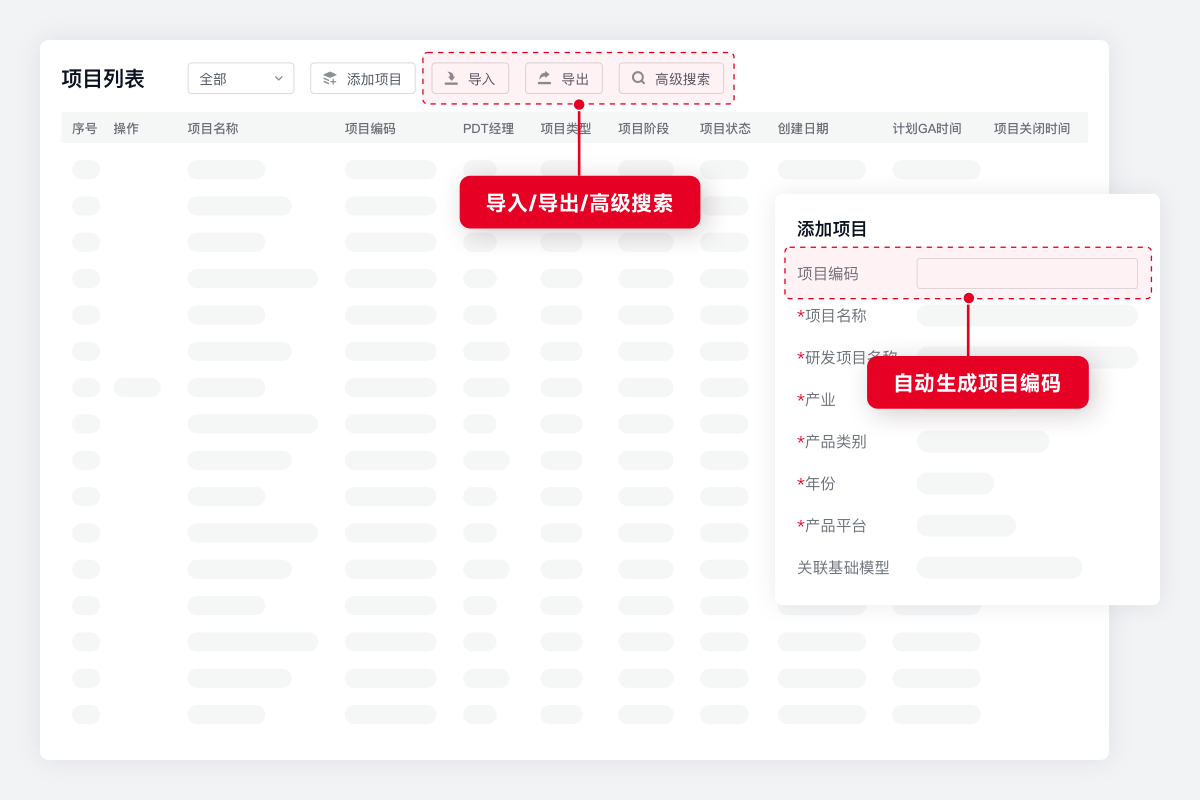1200x800 pixels.
Task: Click the 项目状态 column header
Action: click(725, 128)
